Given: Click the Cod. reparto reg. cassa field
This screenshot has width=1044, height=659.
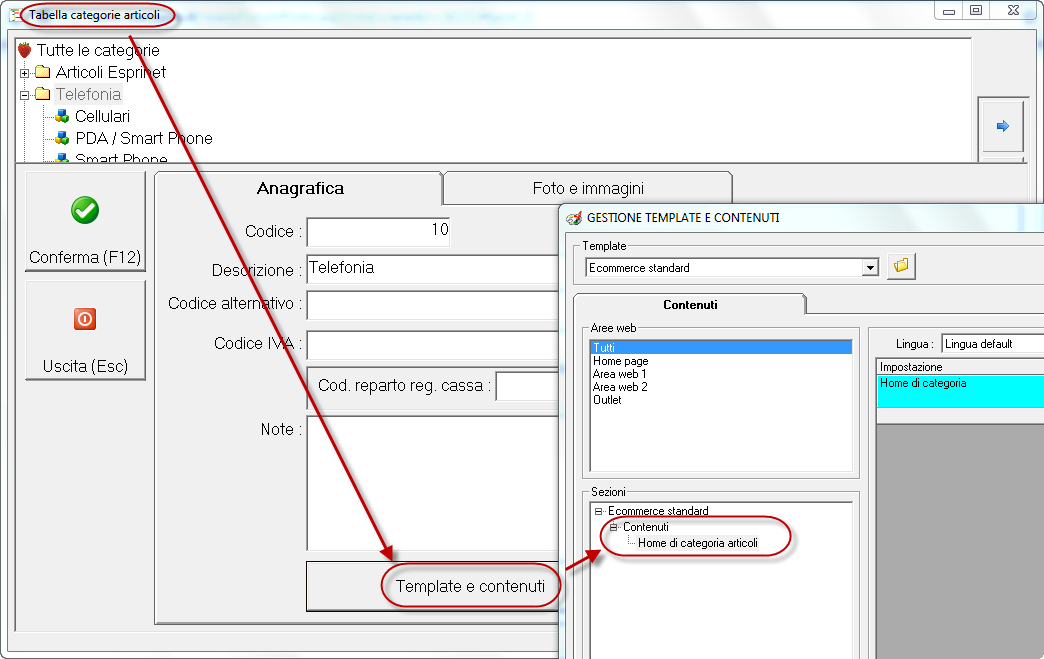Looking at the screenshot, I should pos(527,386).
